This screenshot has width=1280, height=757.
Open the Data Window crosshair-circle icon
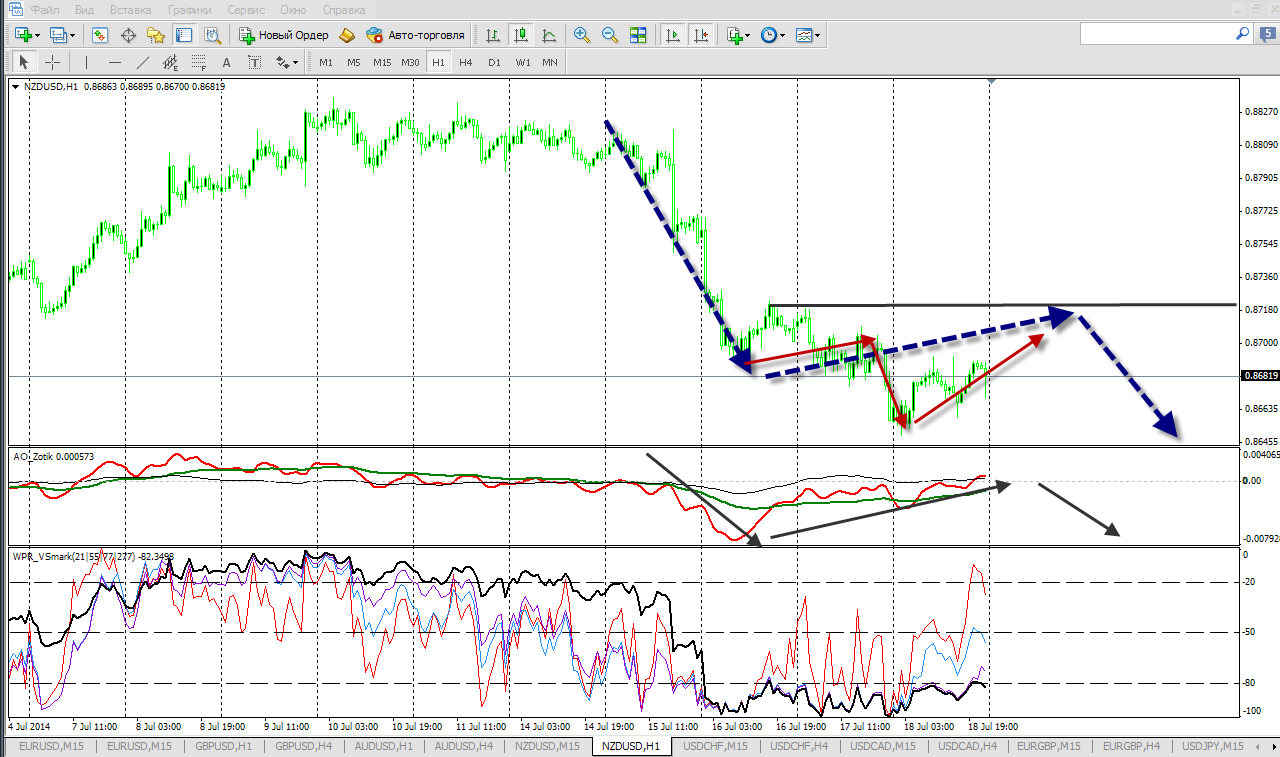pos(128,35)
